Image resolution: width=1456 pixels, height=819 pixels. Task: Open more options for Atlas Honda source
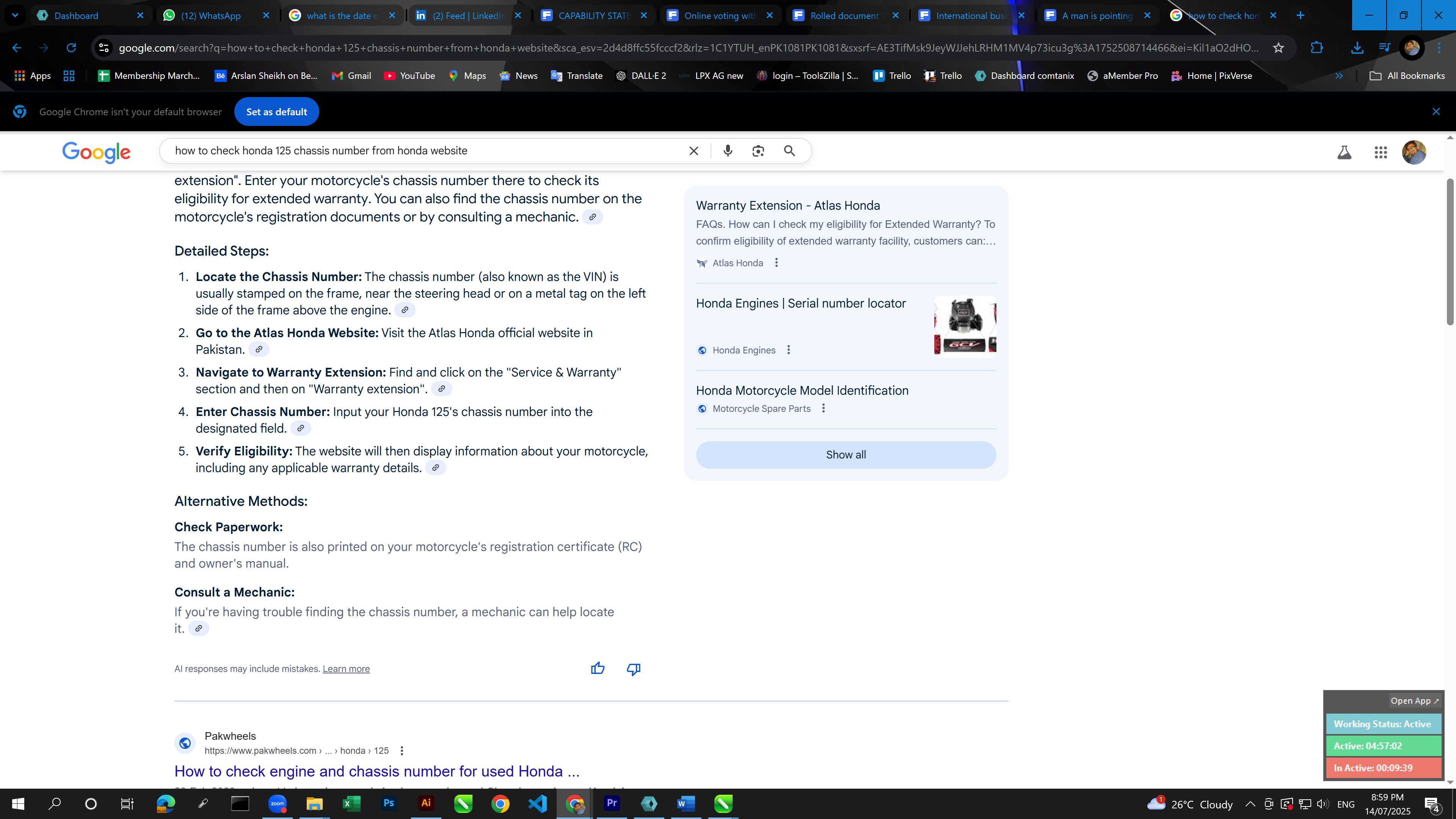tap(776, 263)
